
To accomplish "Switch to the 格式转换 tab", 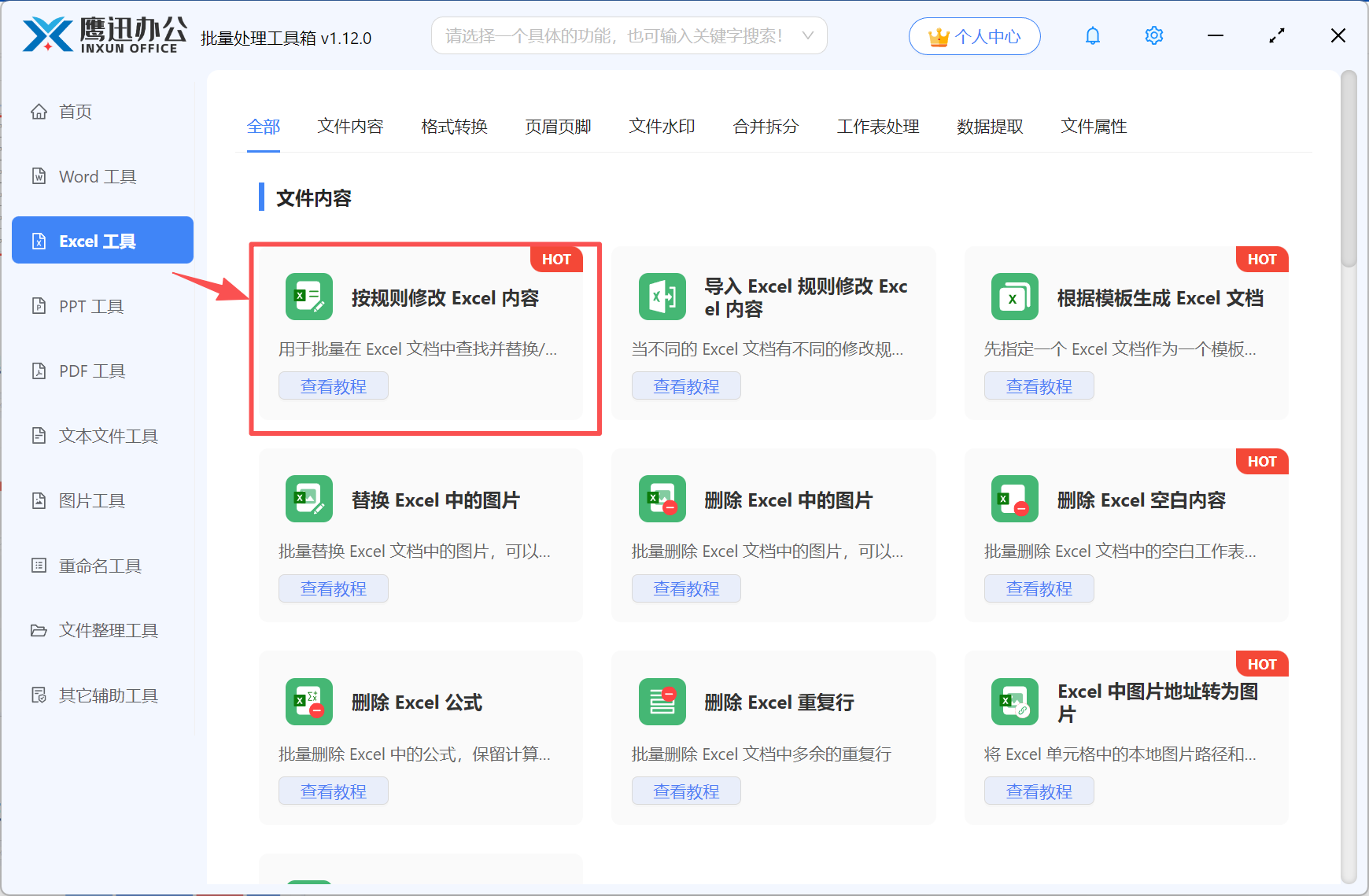I will (x=454, y=127).
